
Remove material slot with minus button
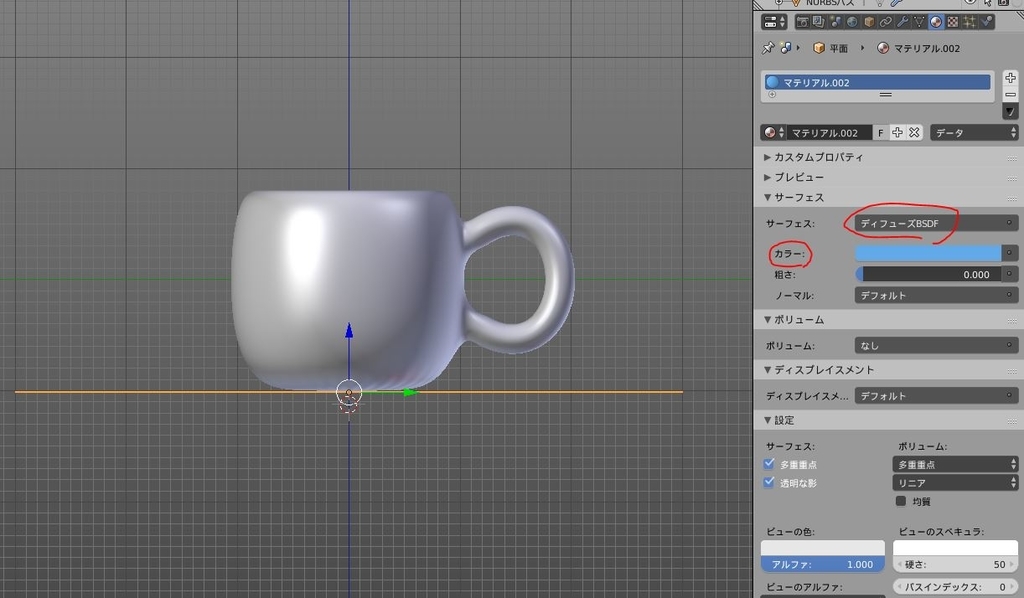(1010, 95)
